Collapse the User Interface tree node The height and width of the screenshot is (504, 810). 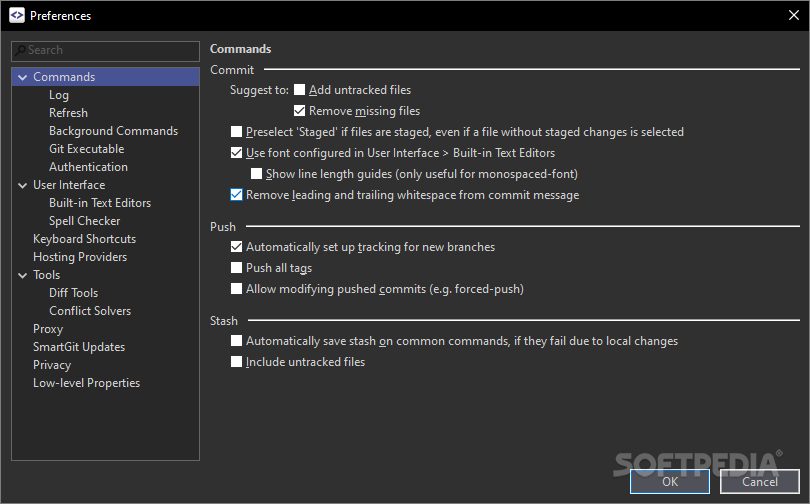tap(22, 185)
